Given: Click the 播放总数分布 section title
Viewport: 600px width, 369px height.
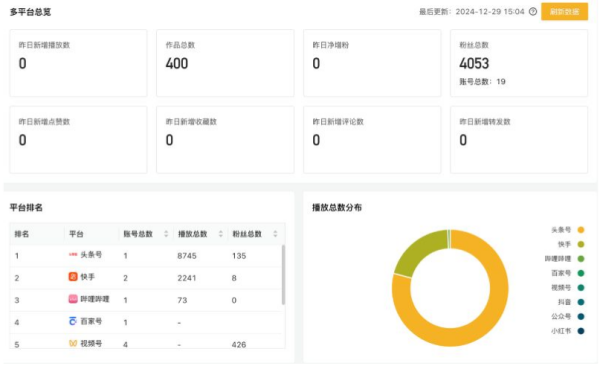Looking at the screenshot, I should (x=337, y=207).
